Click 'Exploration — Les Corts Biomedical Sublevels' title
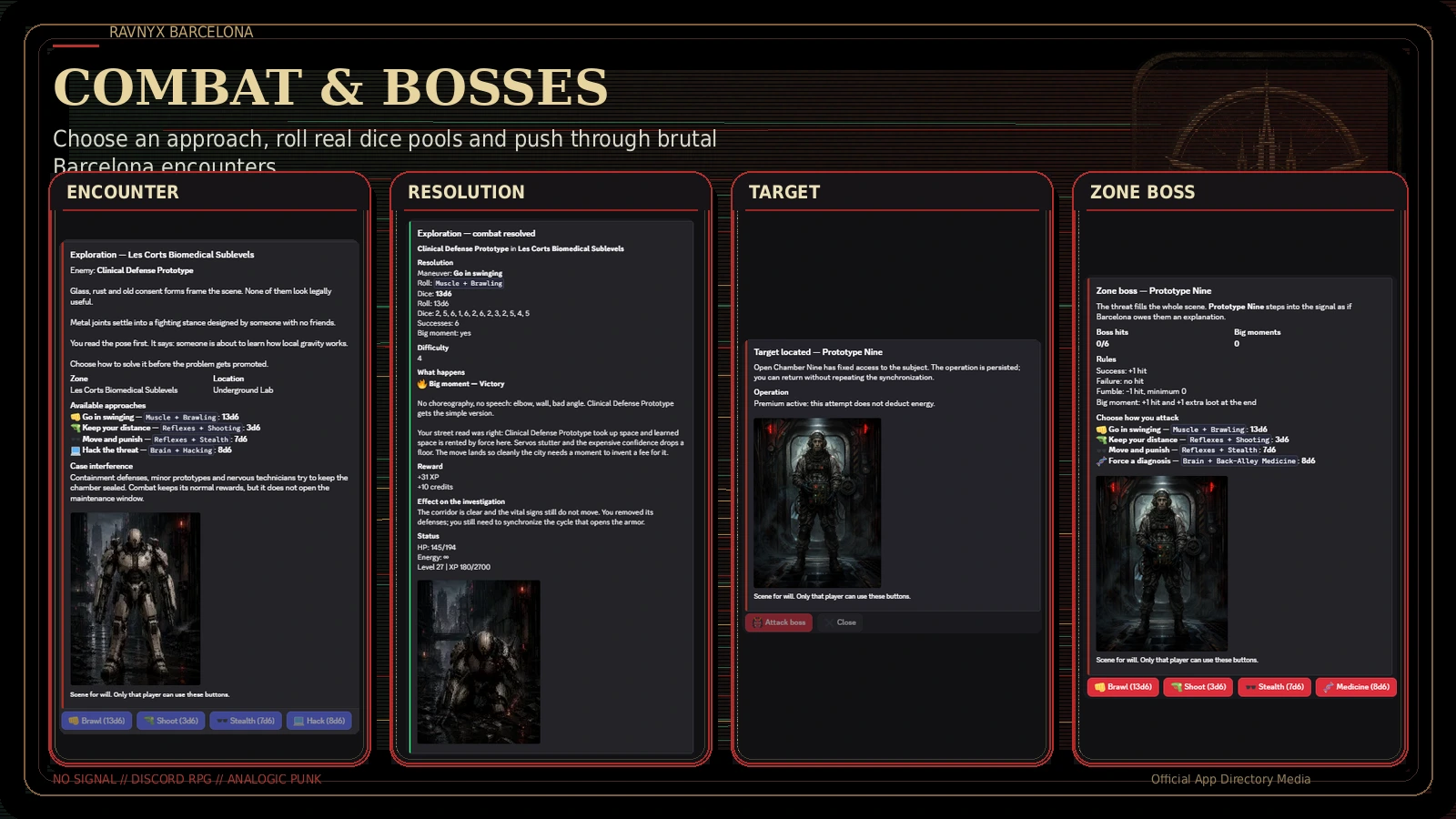The width and height of the screenshot is (1456, 819). 162,255
